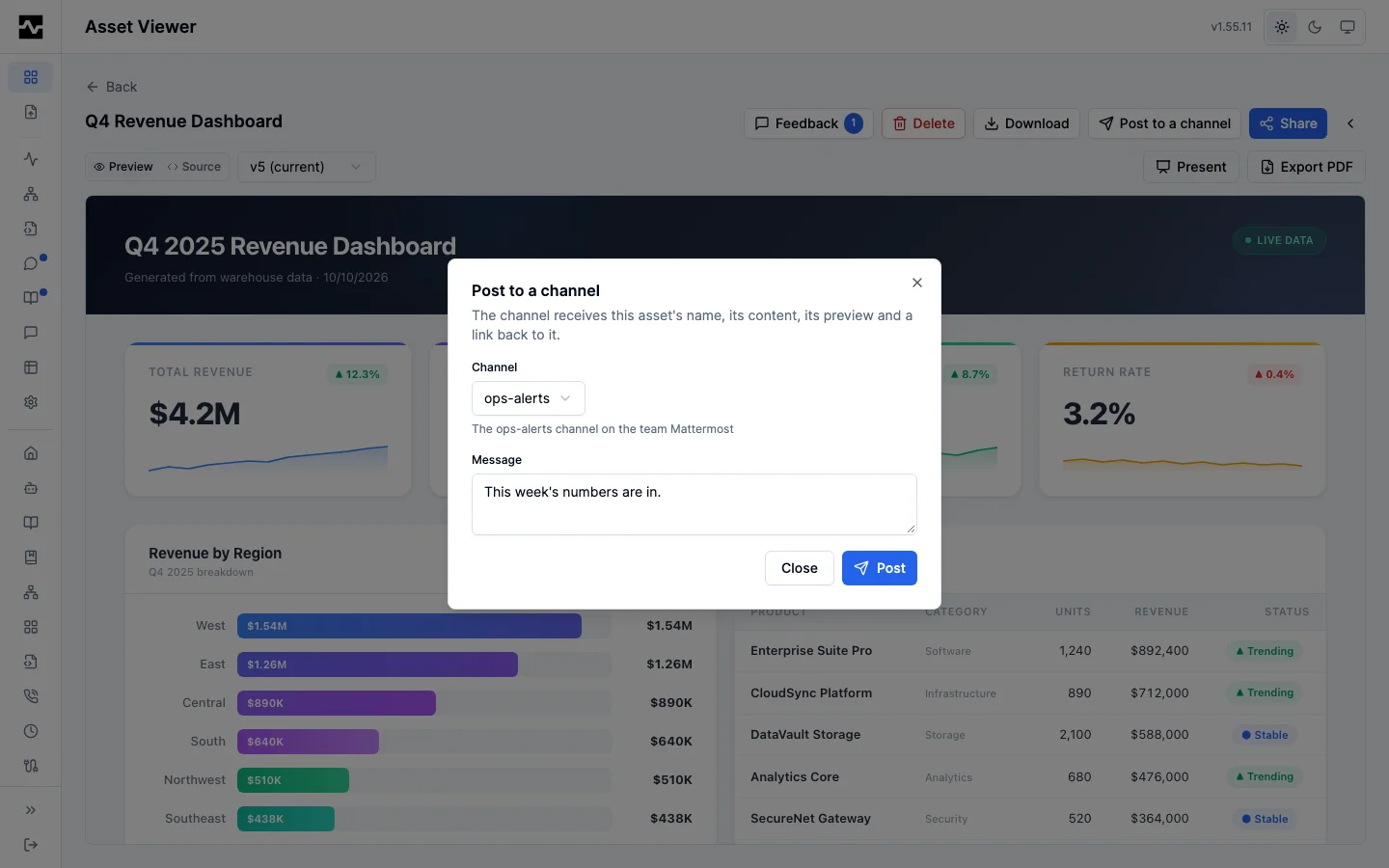Click into the Message text area

(x=694, y=503)
